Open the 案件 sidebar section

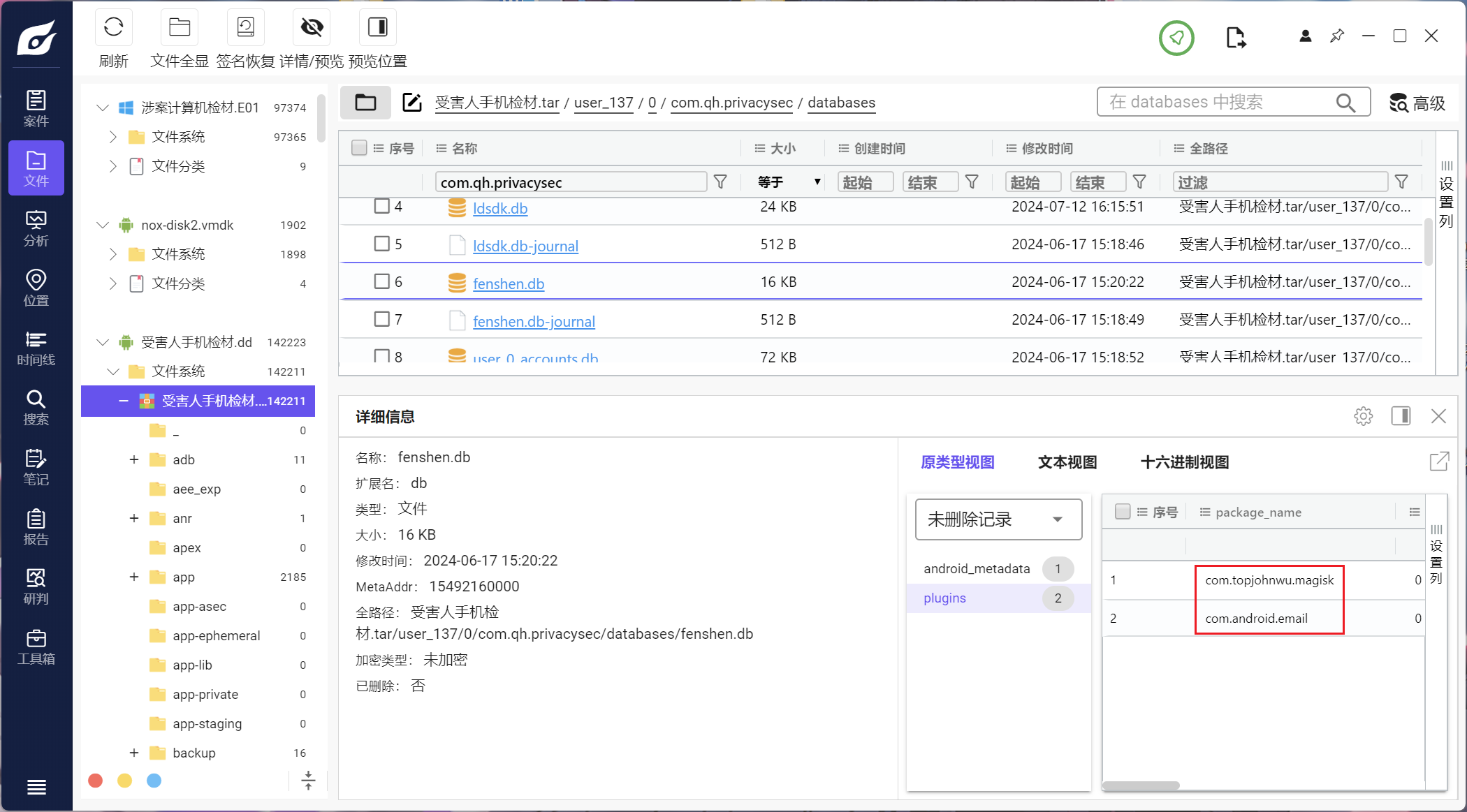point(36,108)
